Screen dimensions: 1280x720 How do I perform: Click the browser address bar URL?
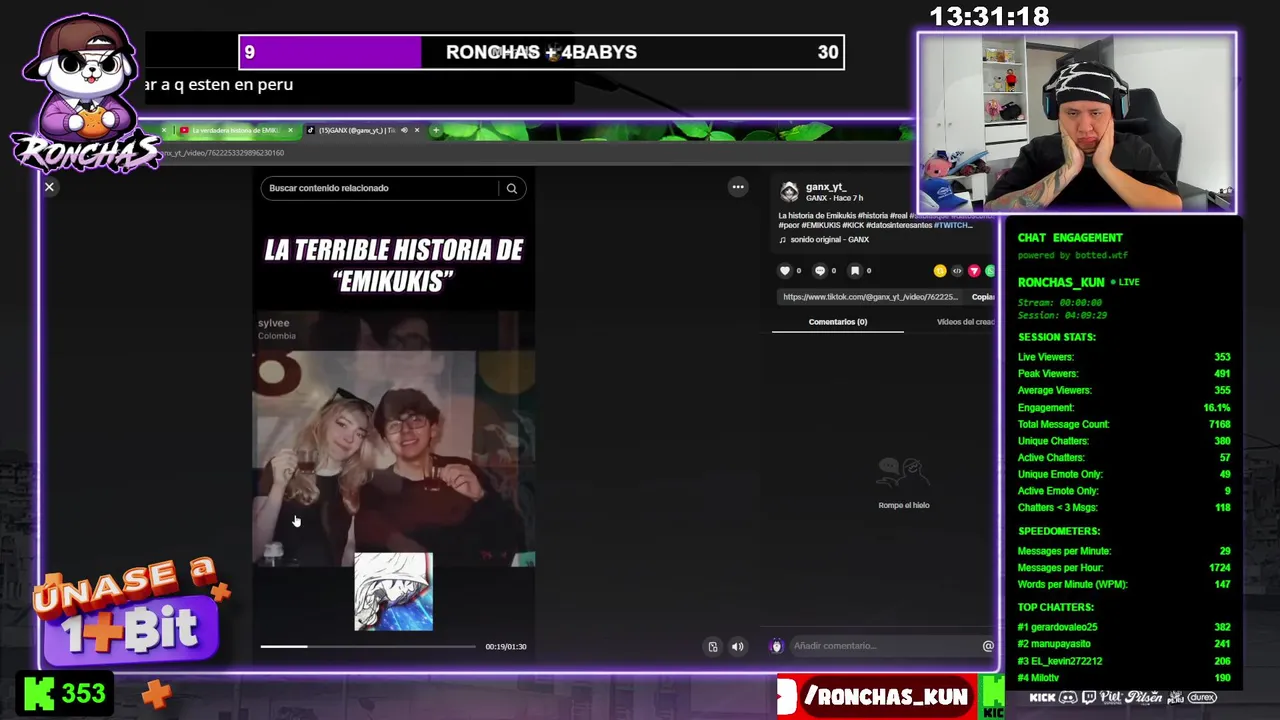[x=222, y=153]
